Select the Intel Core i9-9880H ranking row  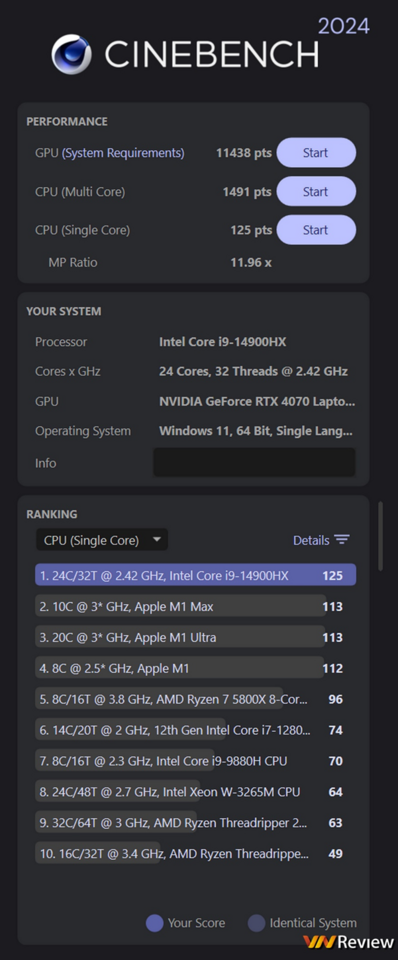195,761
